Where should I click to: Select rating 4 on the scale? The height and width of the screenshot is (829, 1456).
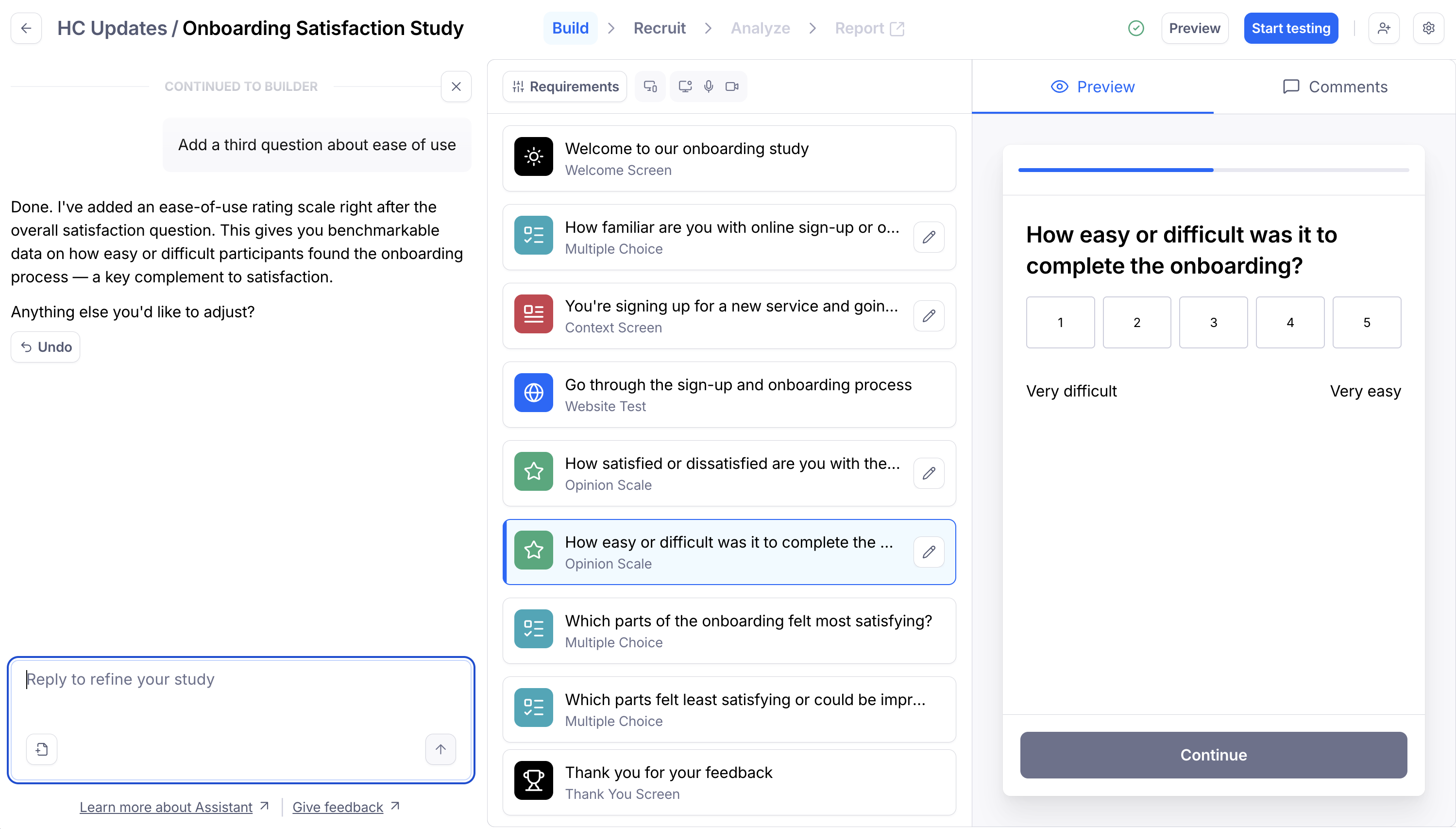1290,322
